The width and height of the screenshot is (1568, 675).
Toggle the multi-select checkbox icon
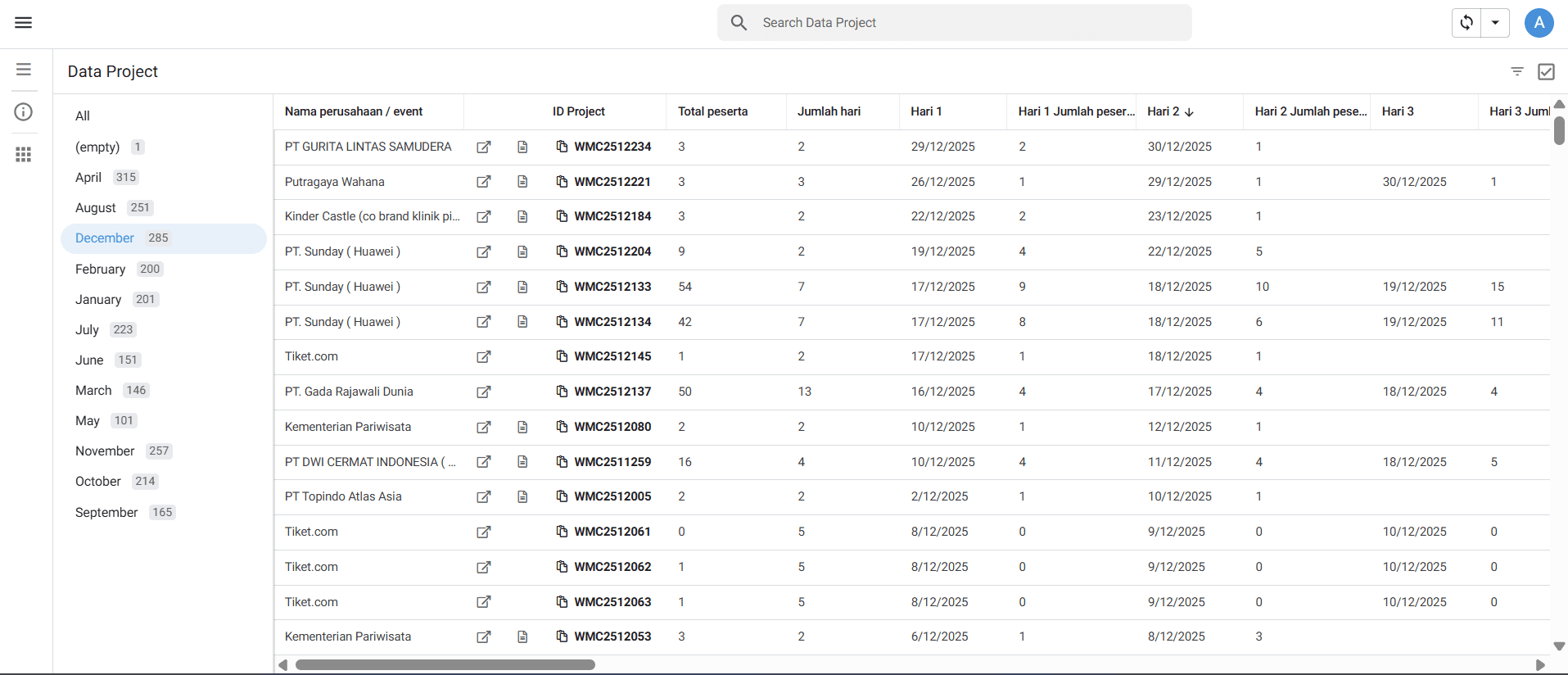pyautogui.click(x=1546, y=71)
